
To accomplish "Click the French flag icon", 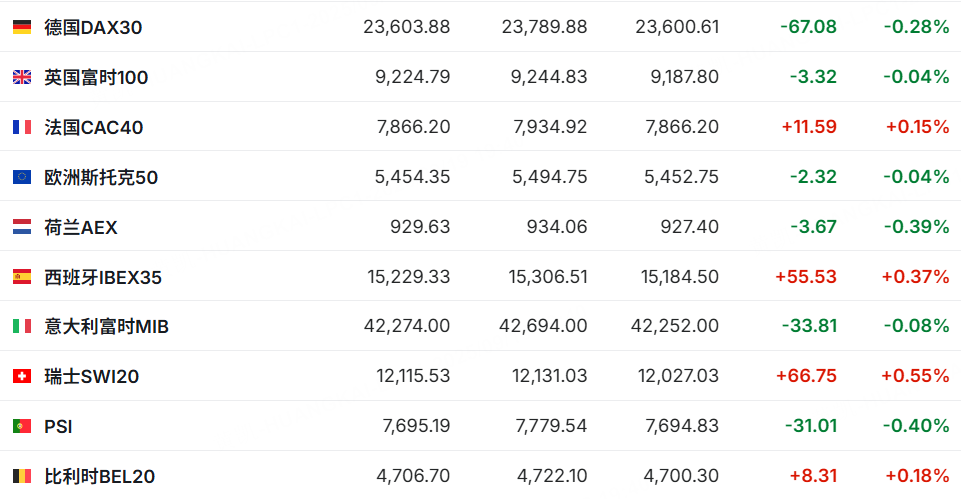I will [22, 127].
